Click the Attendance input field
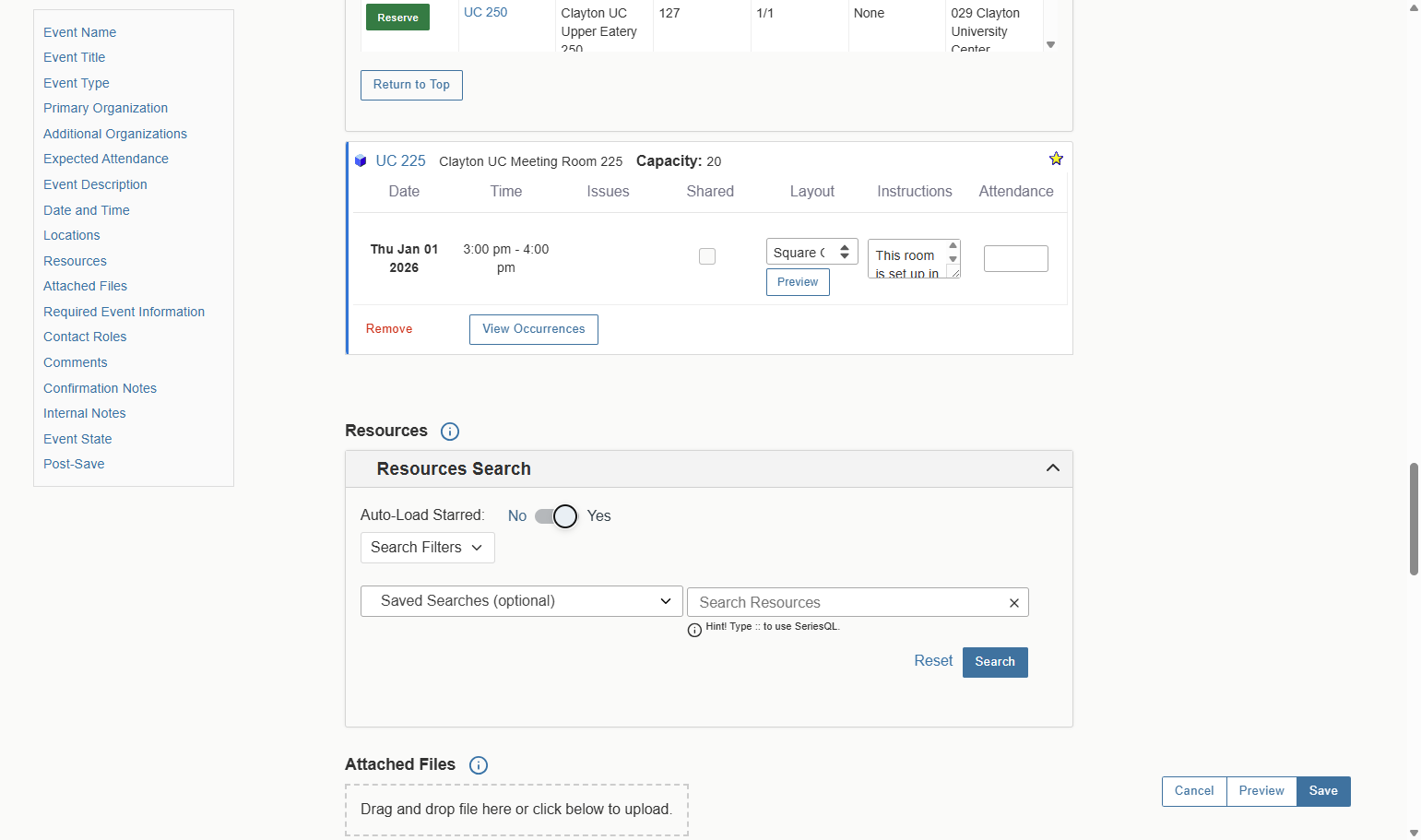The width and height of the screenshot is (1421, 840). (x=1016, y=258)
